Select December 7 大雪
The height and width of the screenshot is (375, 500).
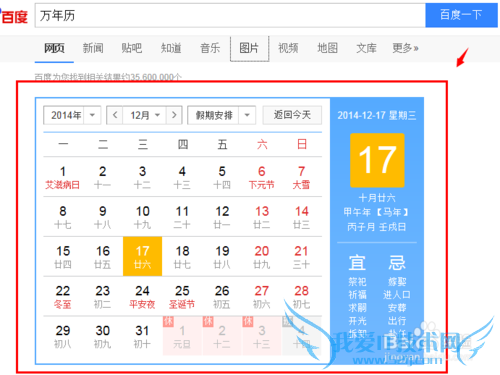[x=301, y=177]
